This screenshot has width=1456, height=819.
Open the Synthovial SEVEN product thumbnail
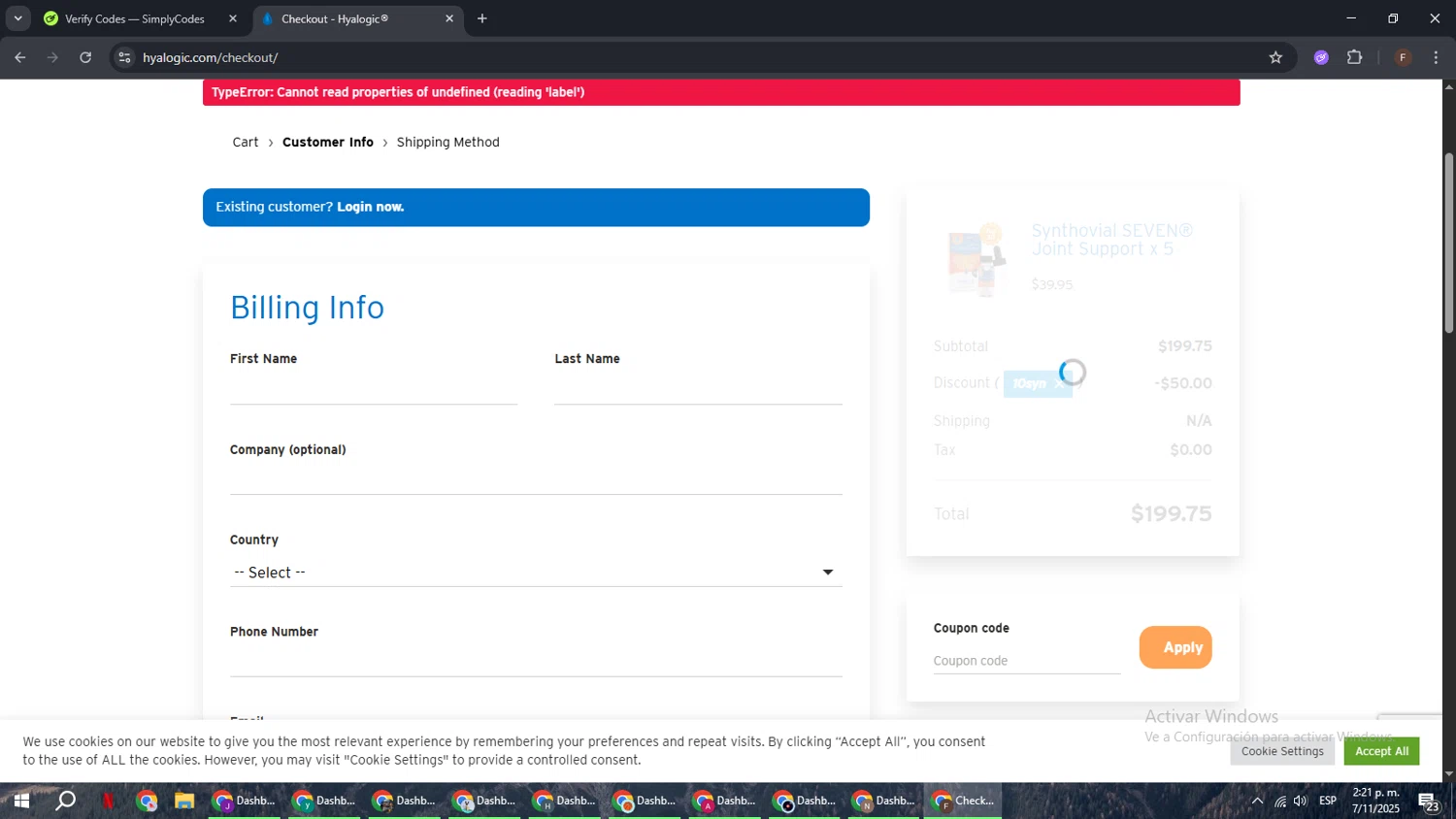(x=976, y=258)
